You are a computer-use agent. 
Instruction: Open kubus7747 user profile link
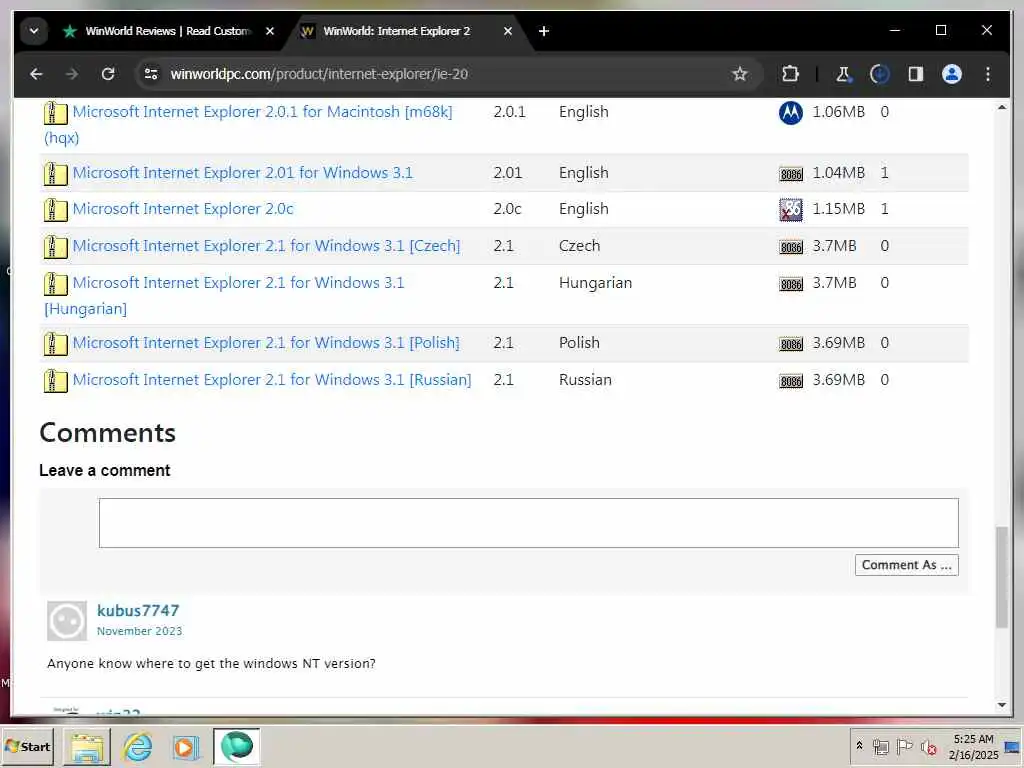click(x=138, y=611)
